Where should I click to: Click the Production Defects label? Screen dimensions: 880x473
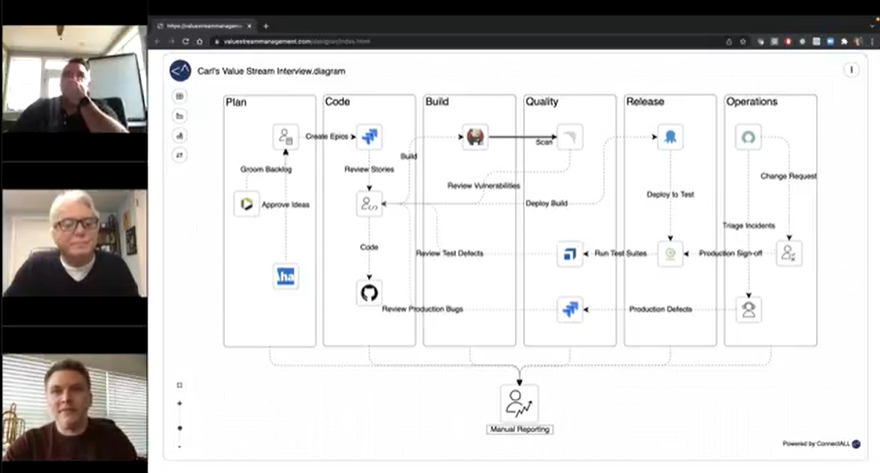pos(660,309)
